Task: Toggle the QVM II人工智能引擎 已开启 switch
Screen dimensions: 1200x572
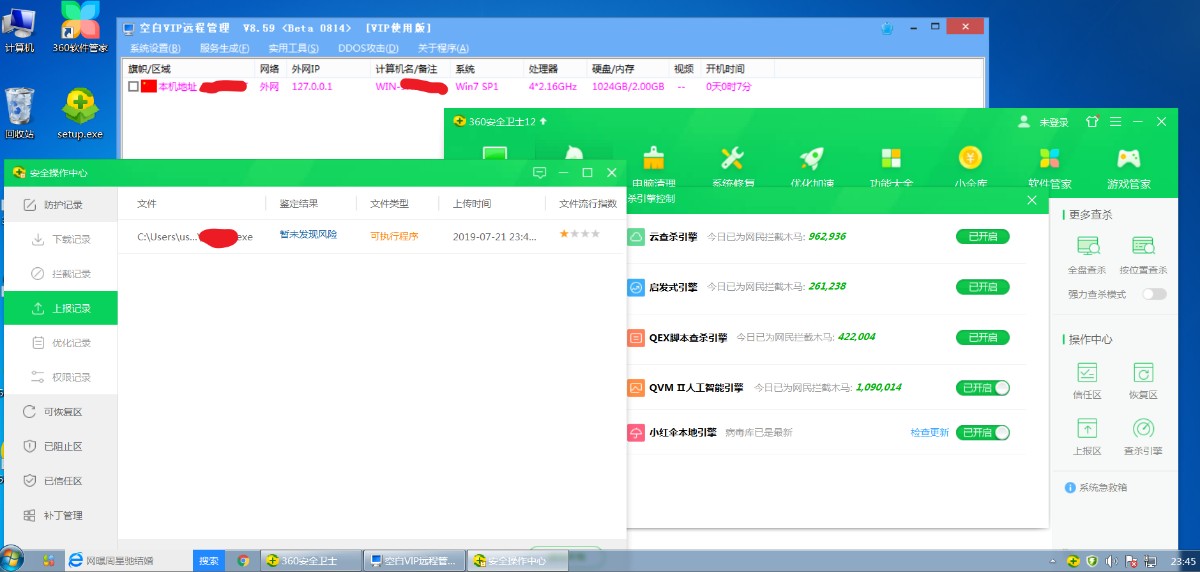Action: [982, 388]
